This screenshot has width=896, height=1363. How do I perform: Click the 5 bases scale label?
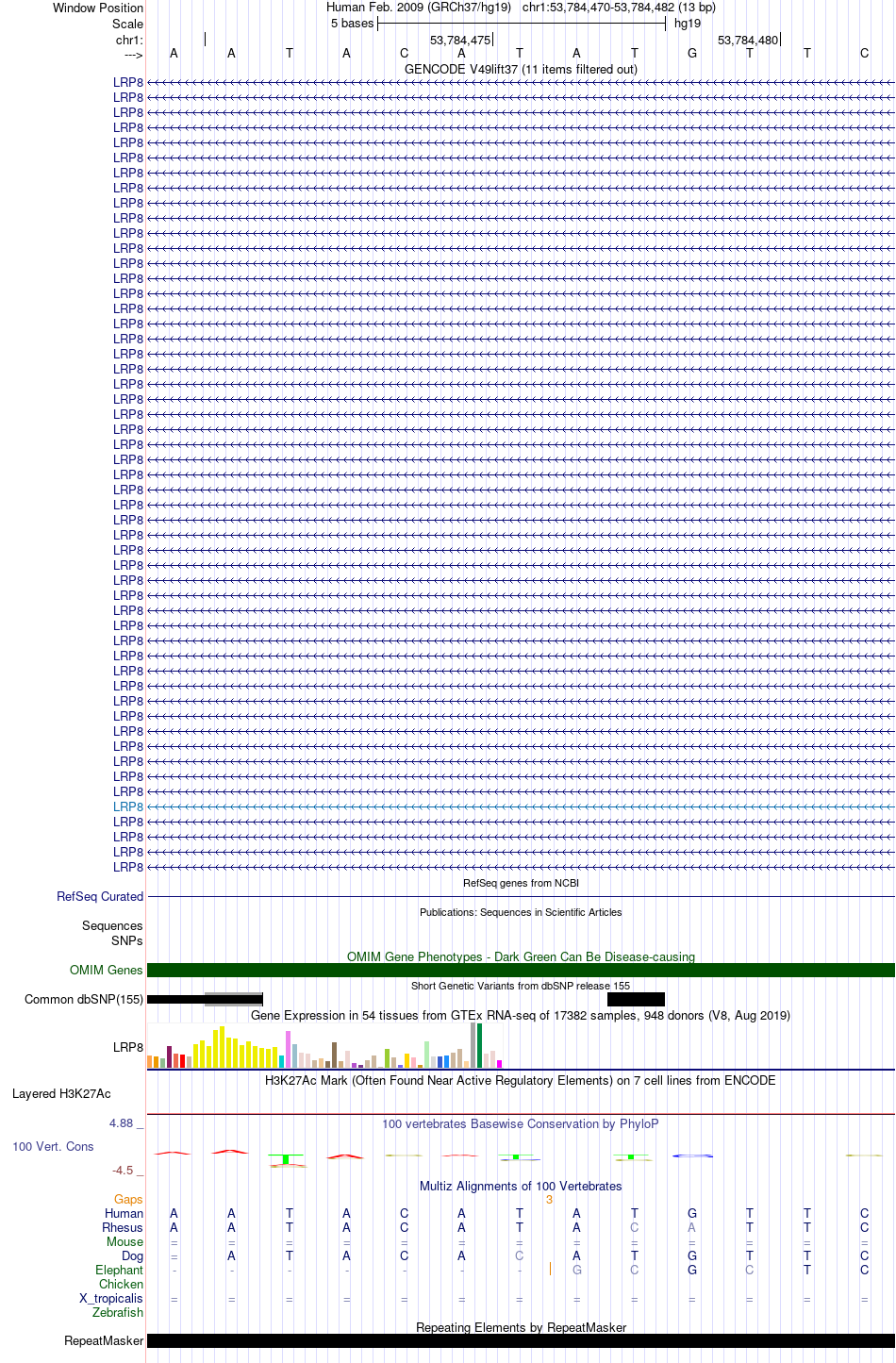click(x=352, y=24)
